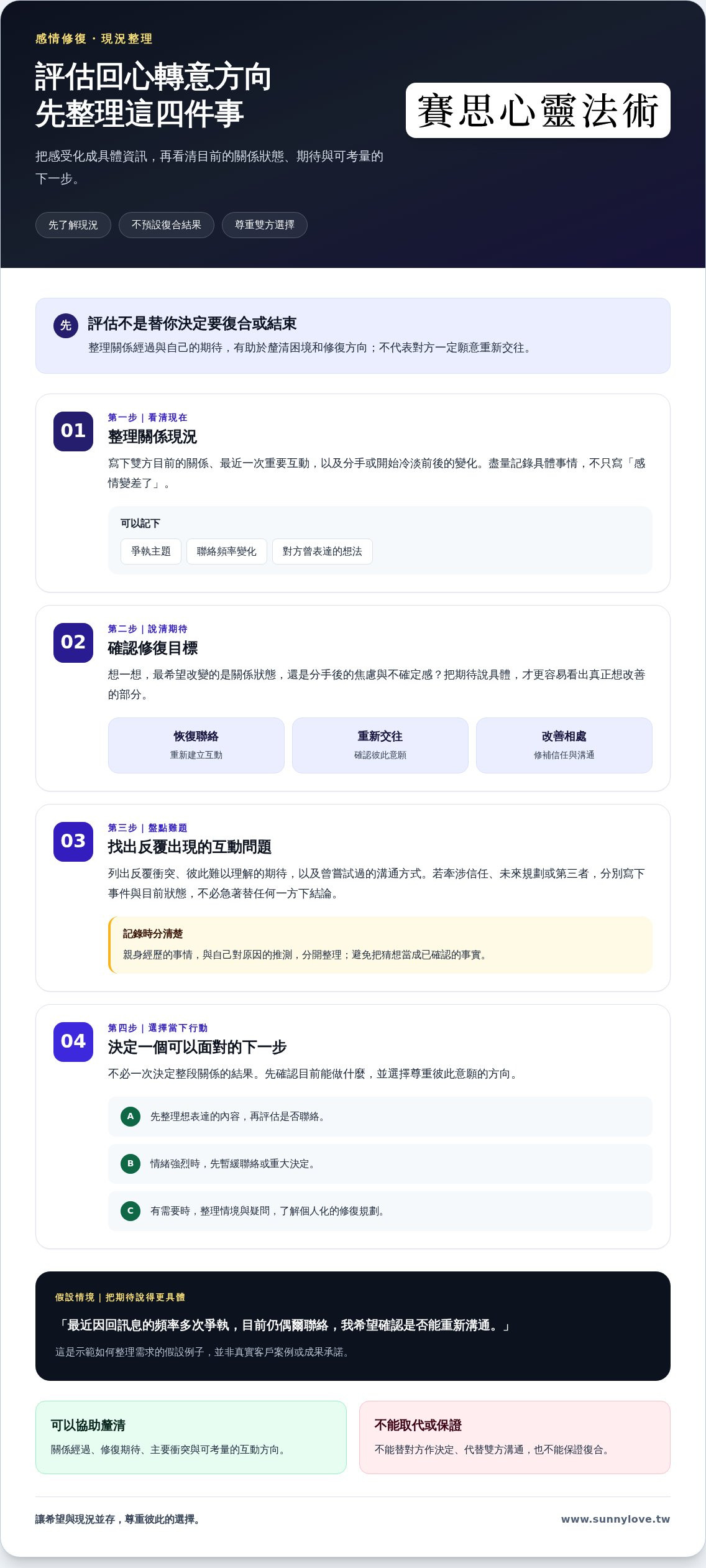Click the 賽思心靈法術 logo banner

[538, 110]
